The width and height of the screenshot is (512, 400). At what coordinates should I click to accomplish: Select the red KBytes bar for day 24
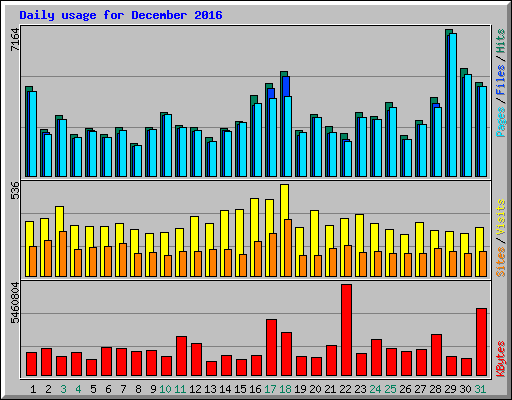tap(376, 358)
